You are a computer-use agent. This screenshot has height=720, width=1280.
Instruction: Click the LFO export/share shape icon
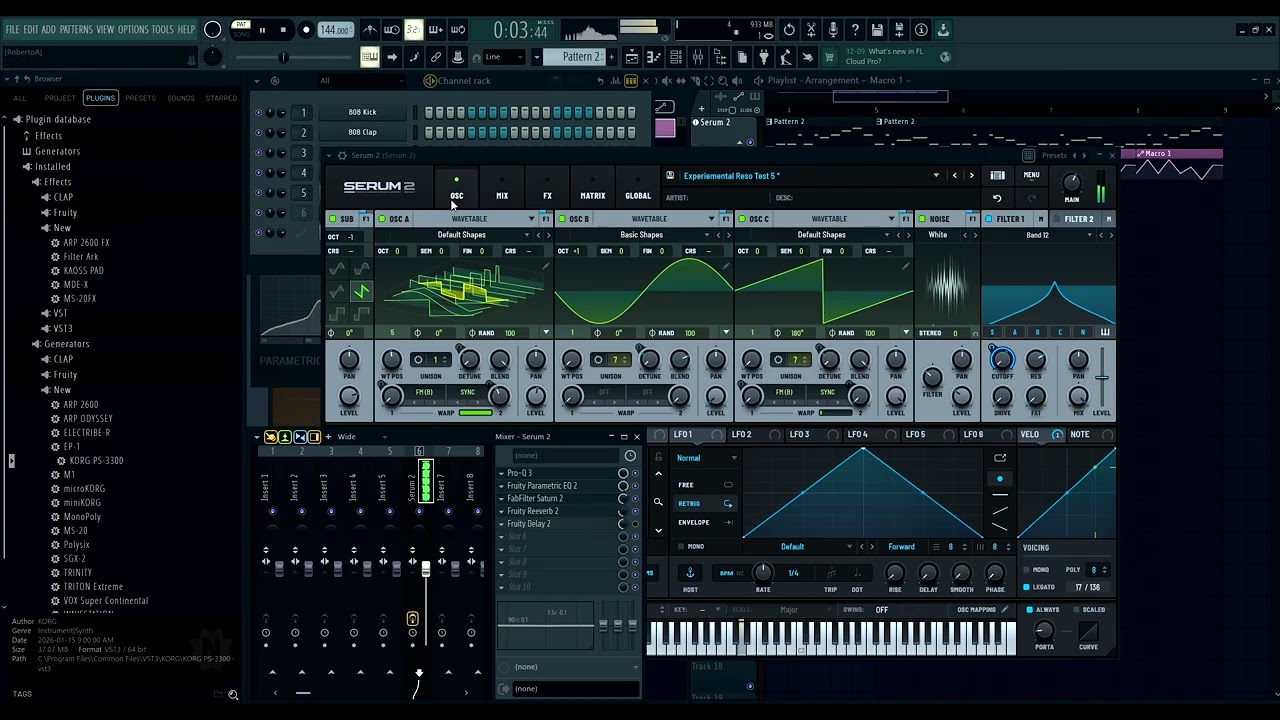click(1000, 458)
